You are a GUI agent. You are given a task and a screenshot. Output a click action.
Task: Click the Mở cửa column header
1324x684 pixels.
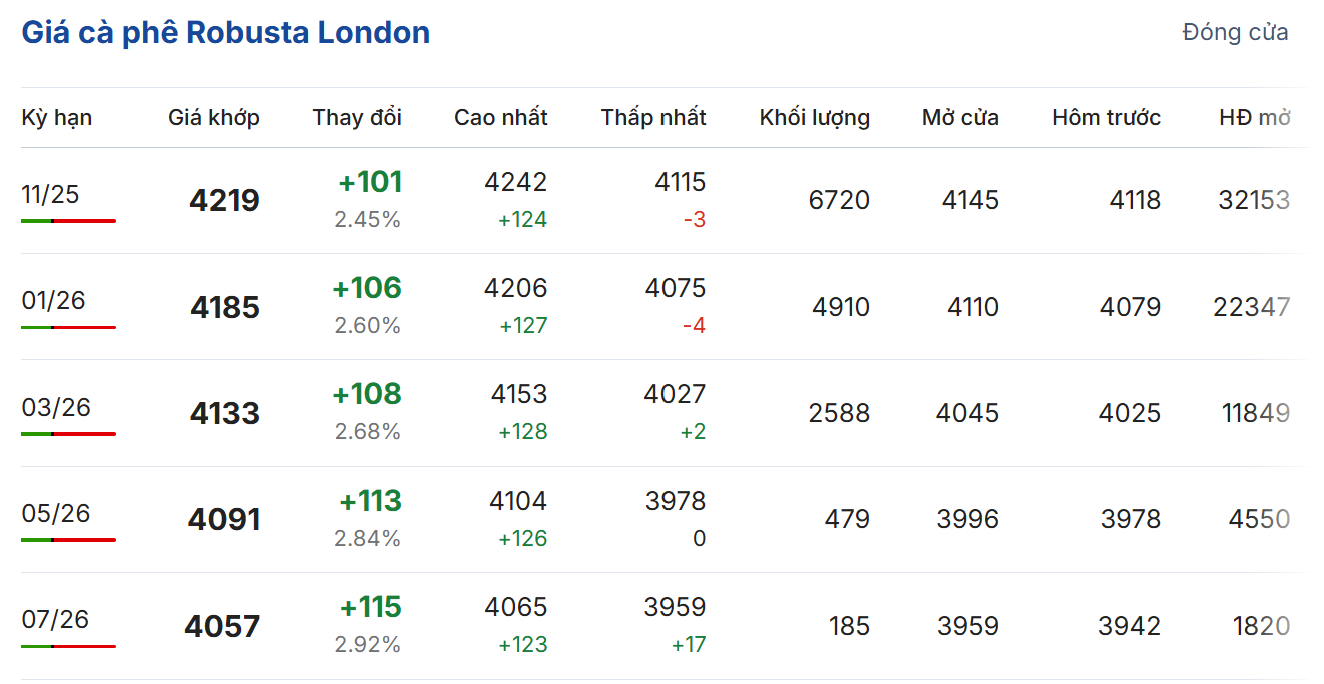coord(960,118)
